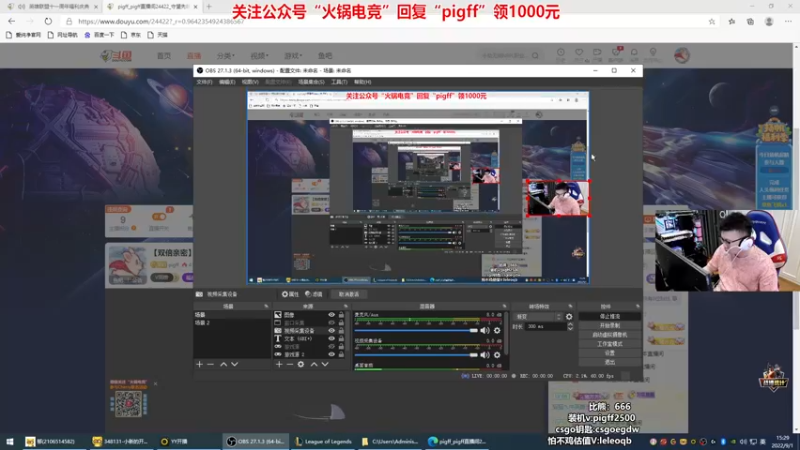Click Douyu search magnifier icon

(535, 55)
